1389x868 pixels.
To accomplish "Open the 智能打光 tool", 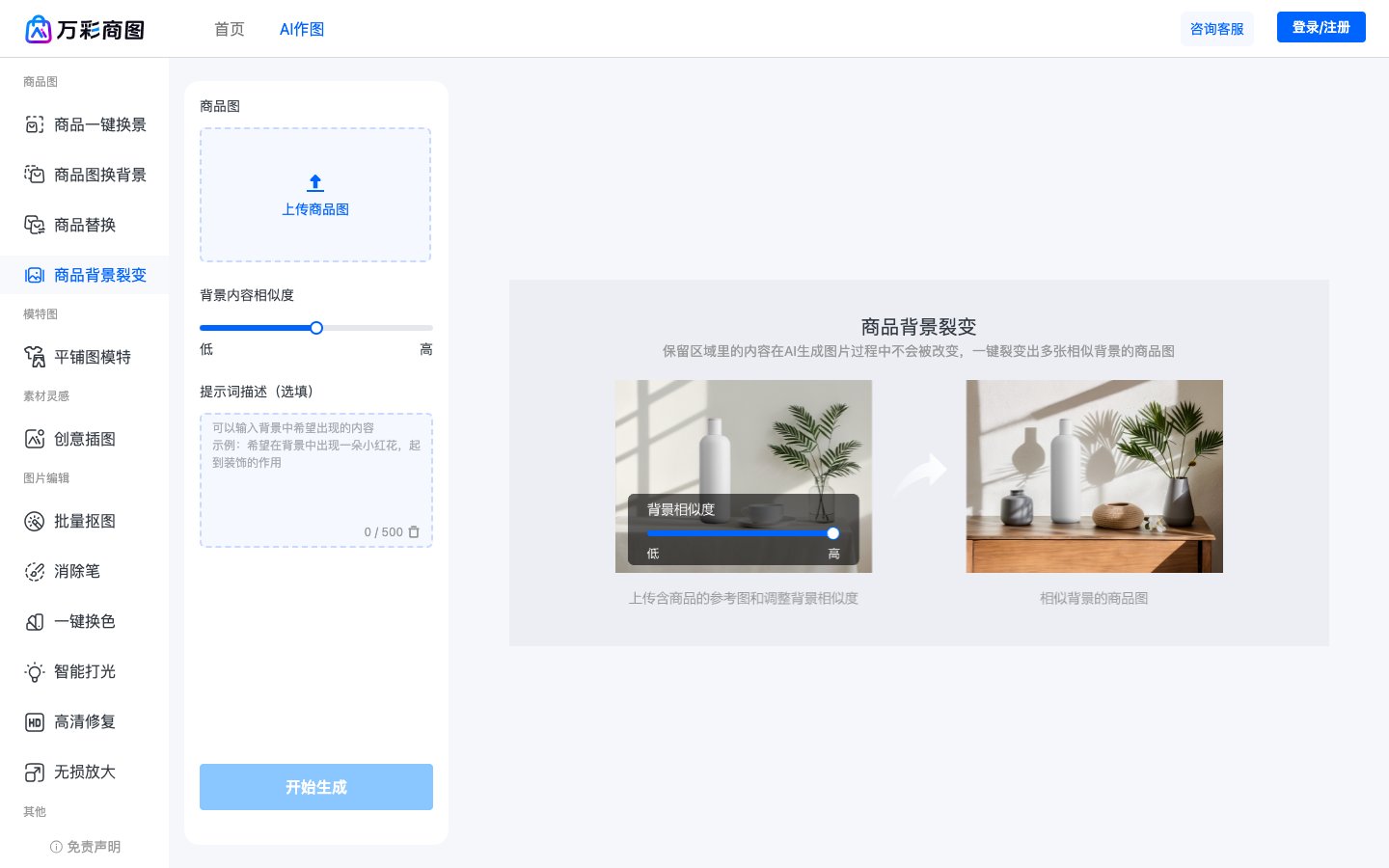I will click(85, 671).
